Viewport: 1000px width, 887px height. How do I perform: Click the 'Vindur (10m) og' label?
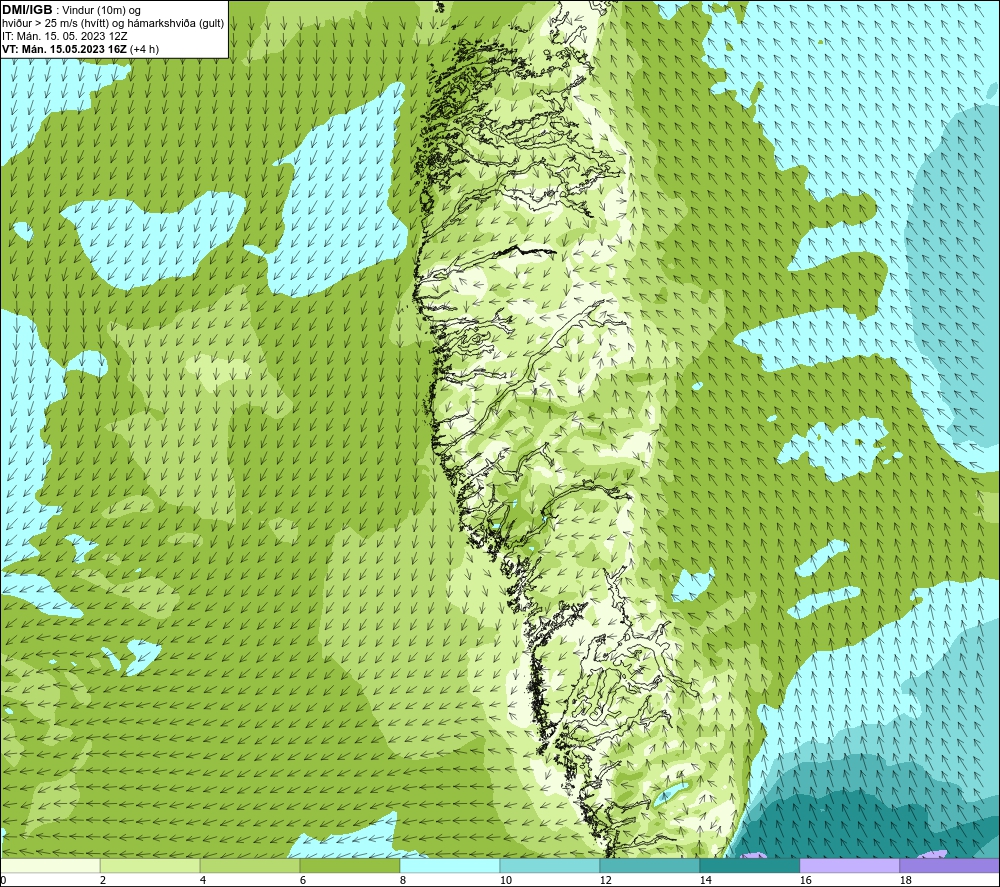click(101, 11)
